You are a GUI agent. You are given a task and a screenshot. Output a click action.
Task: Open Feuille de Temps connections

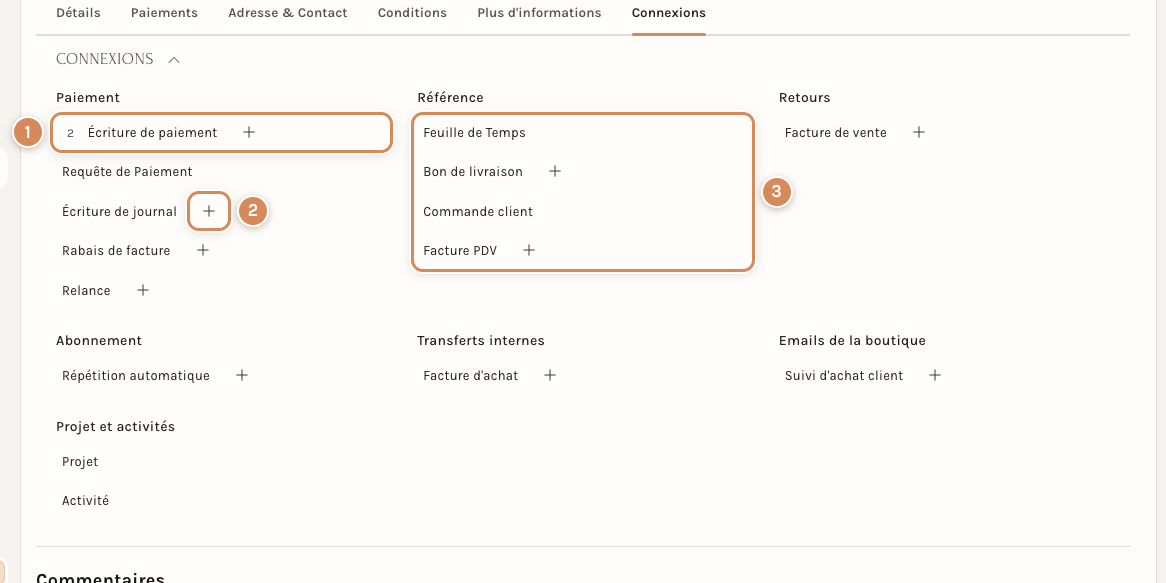[x=474, y=133]
